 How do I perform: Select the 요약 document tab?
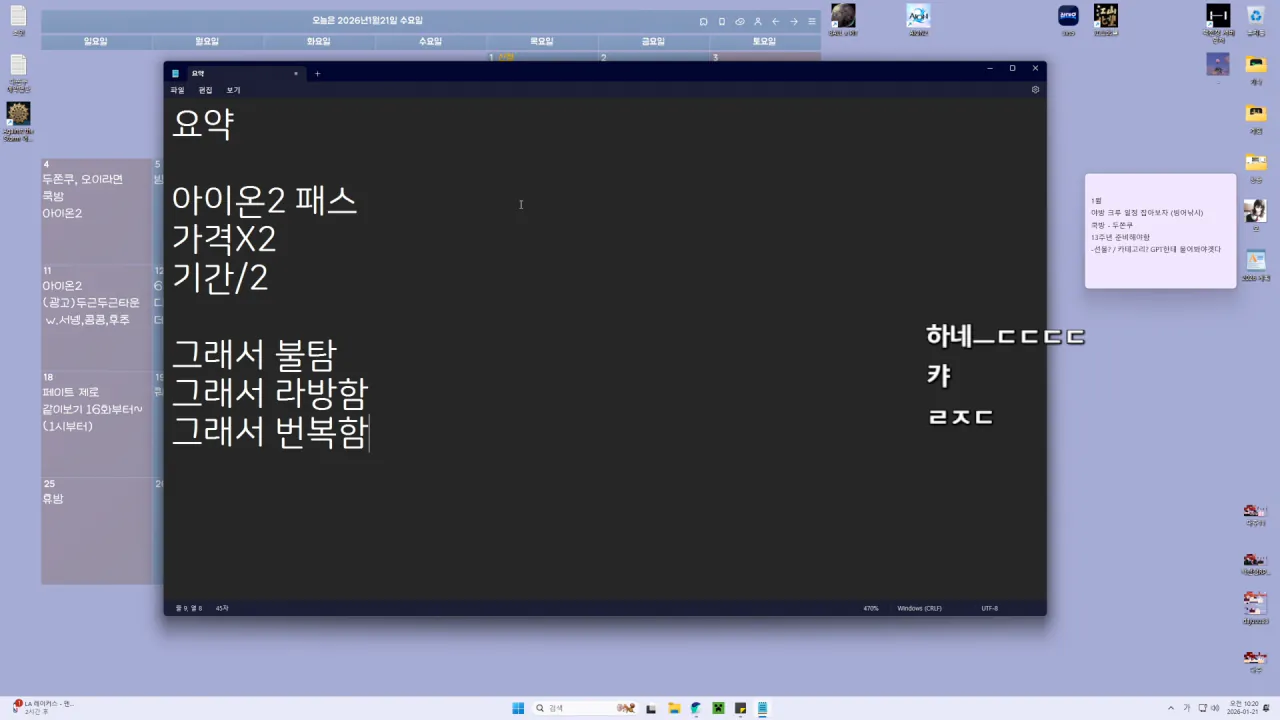coord(230,73)
